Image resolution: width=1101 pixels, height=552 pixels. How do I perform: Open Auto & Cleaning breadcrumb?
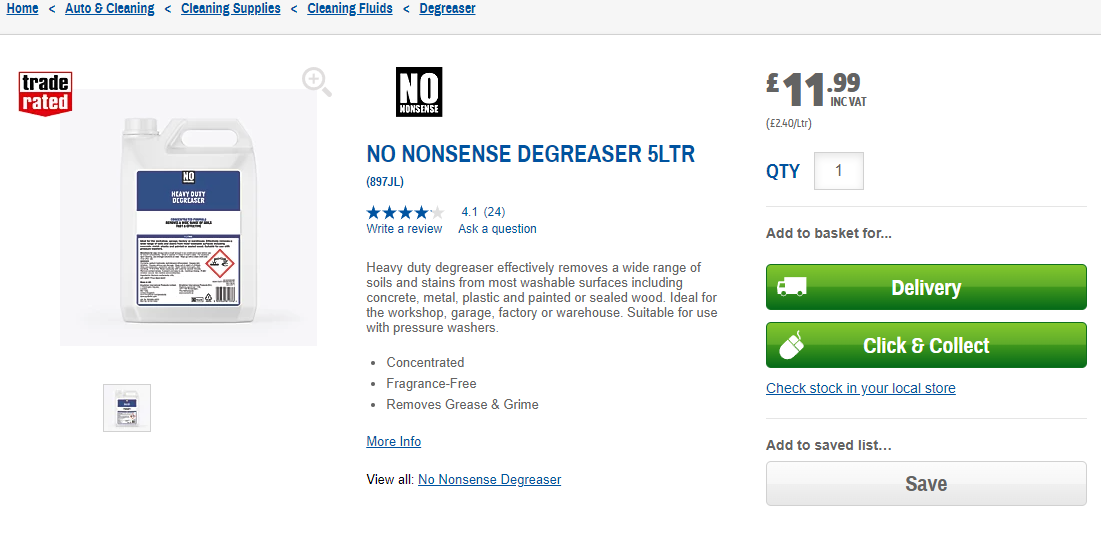point(110,8)
